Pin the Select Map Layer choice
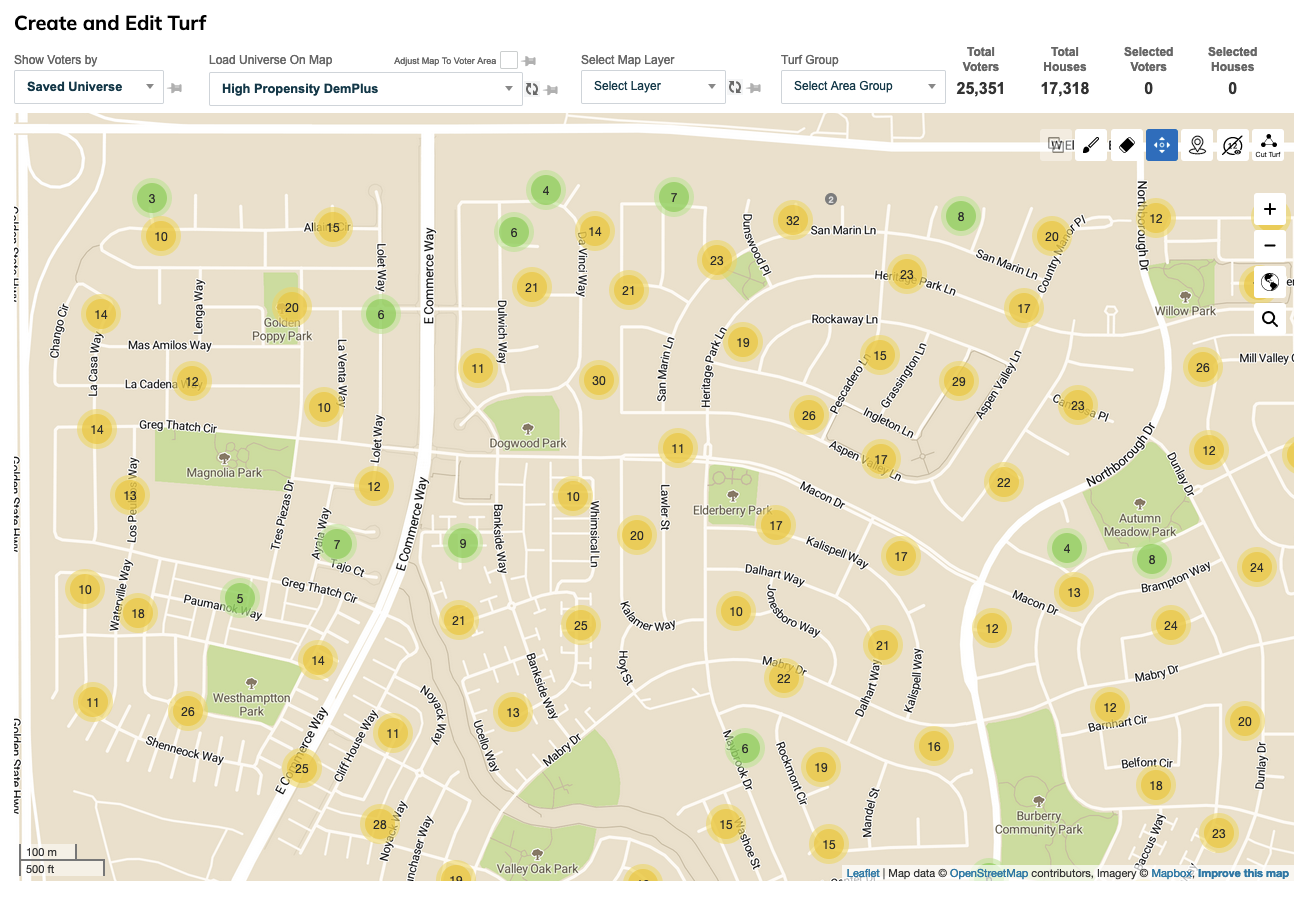Screen dimensions: 1310x900 (754, 88)
